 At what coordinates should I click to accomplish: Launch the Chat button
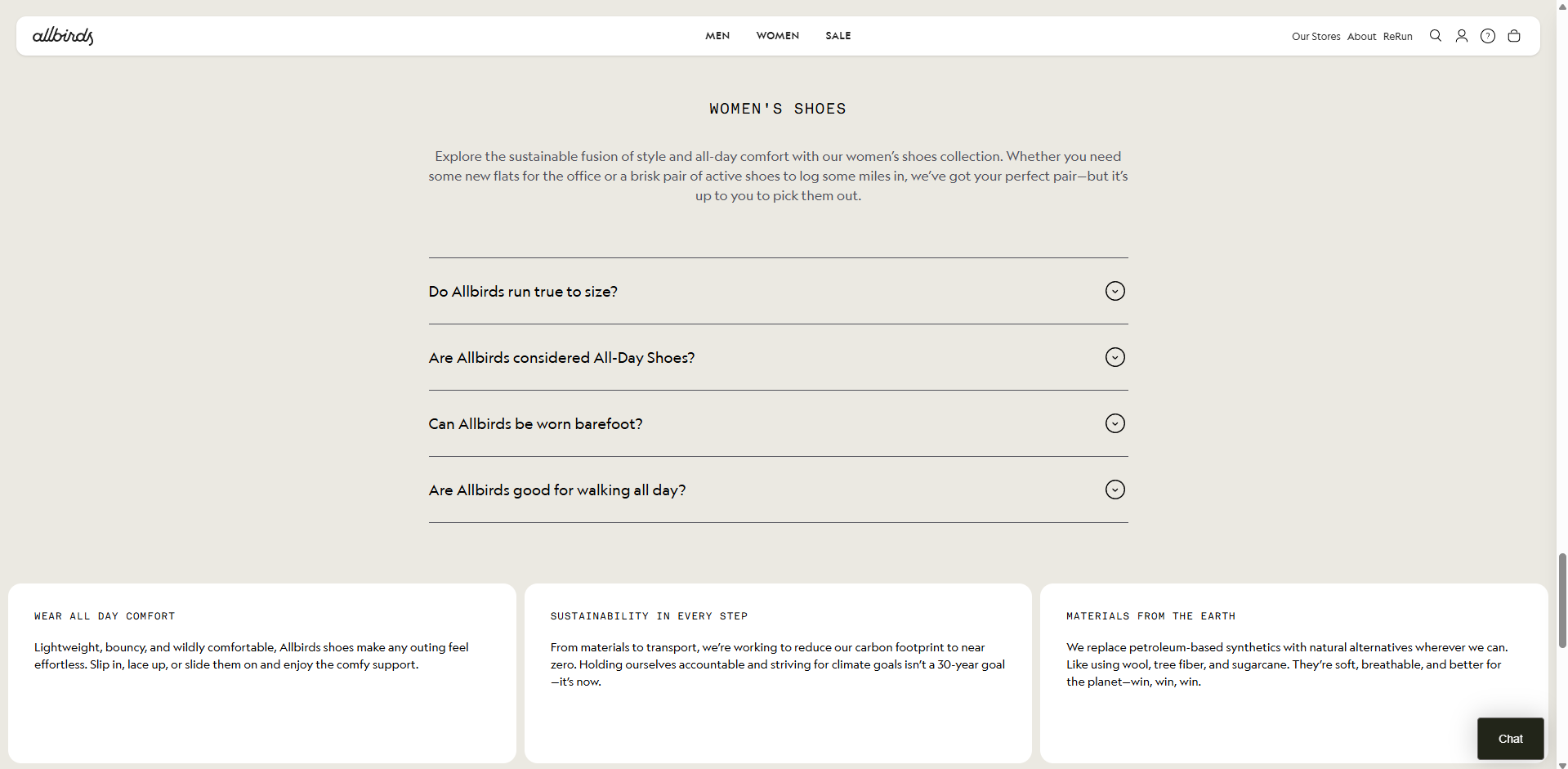1510,739
